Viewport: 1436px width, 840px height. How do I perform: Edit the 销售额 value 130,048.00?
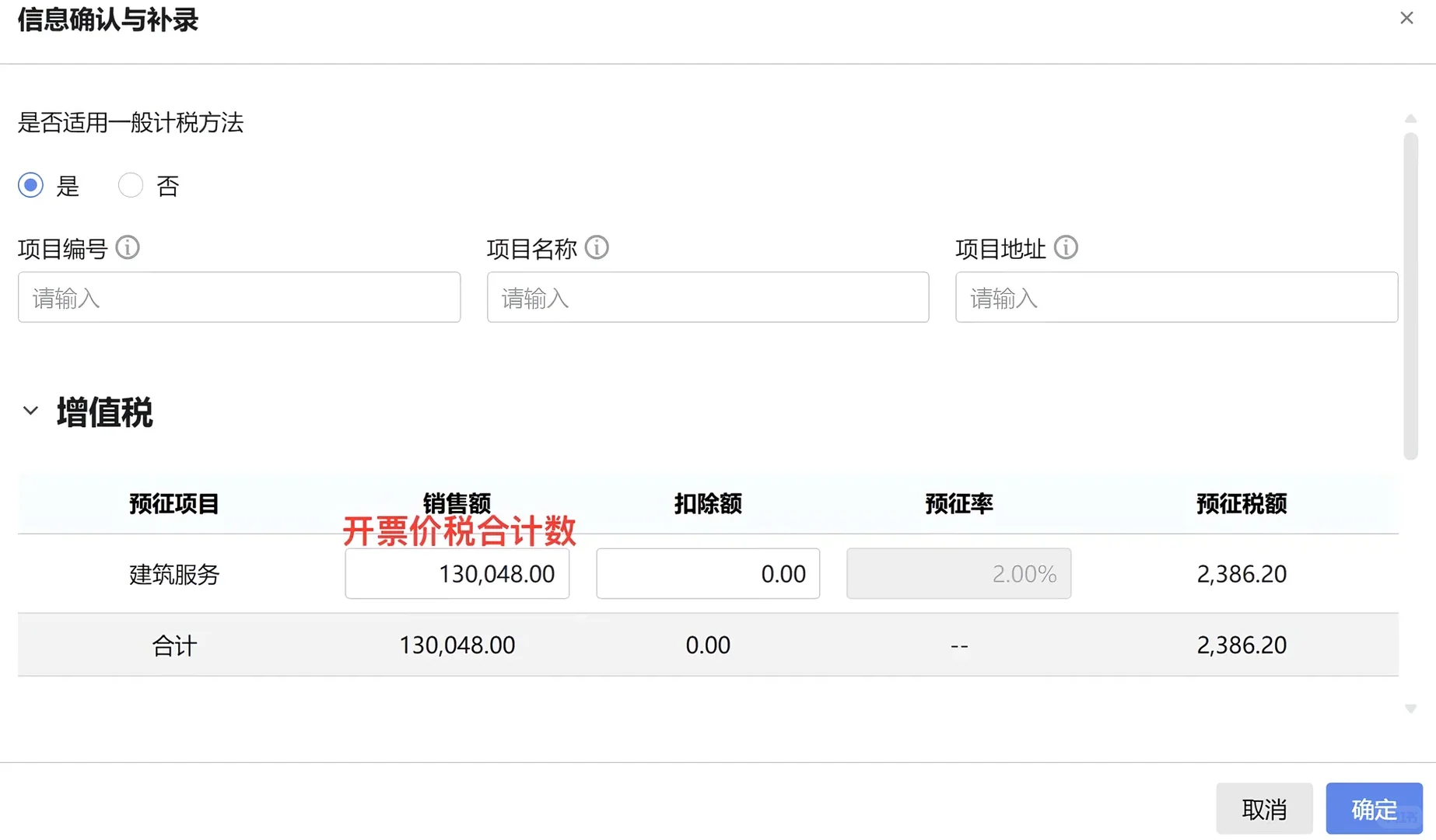pos(457,574)
